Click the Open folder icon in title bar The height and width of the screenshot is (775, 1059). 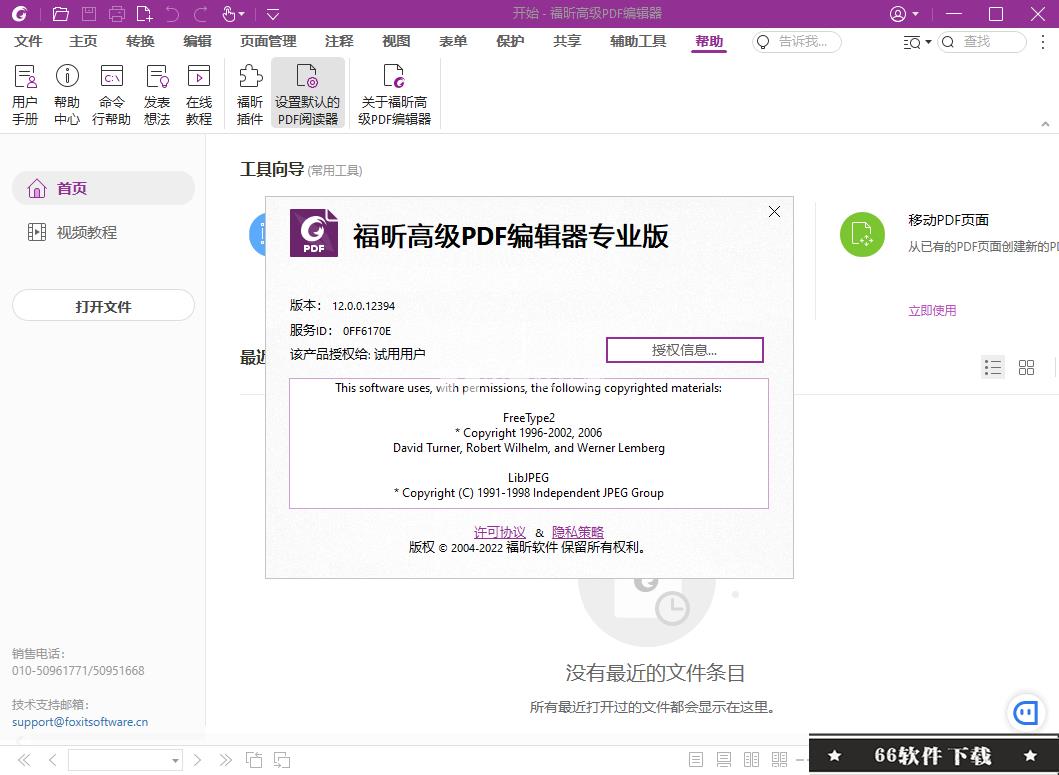61,14
